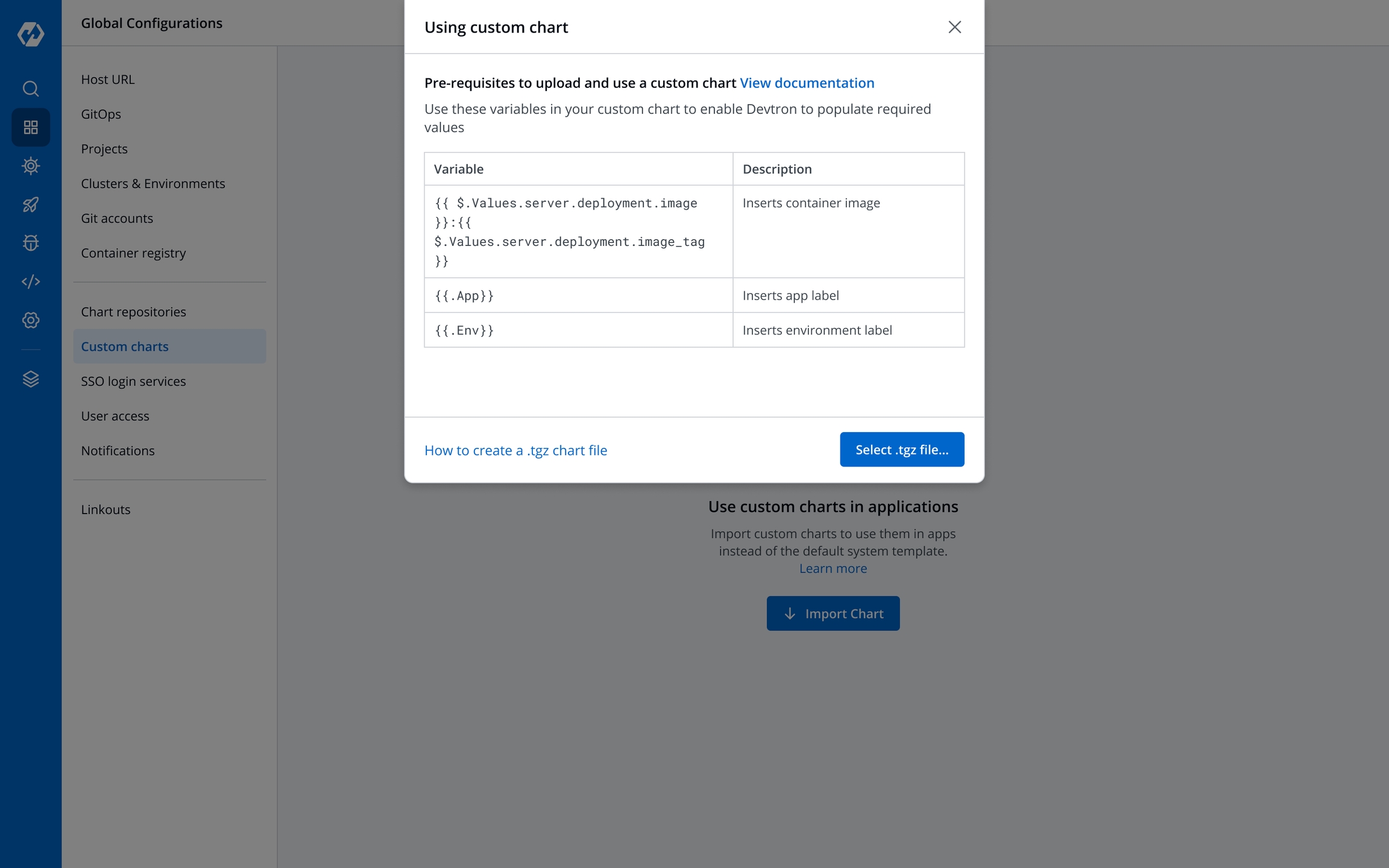Follow the Learn more link

[833, 568]
